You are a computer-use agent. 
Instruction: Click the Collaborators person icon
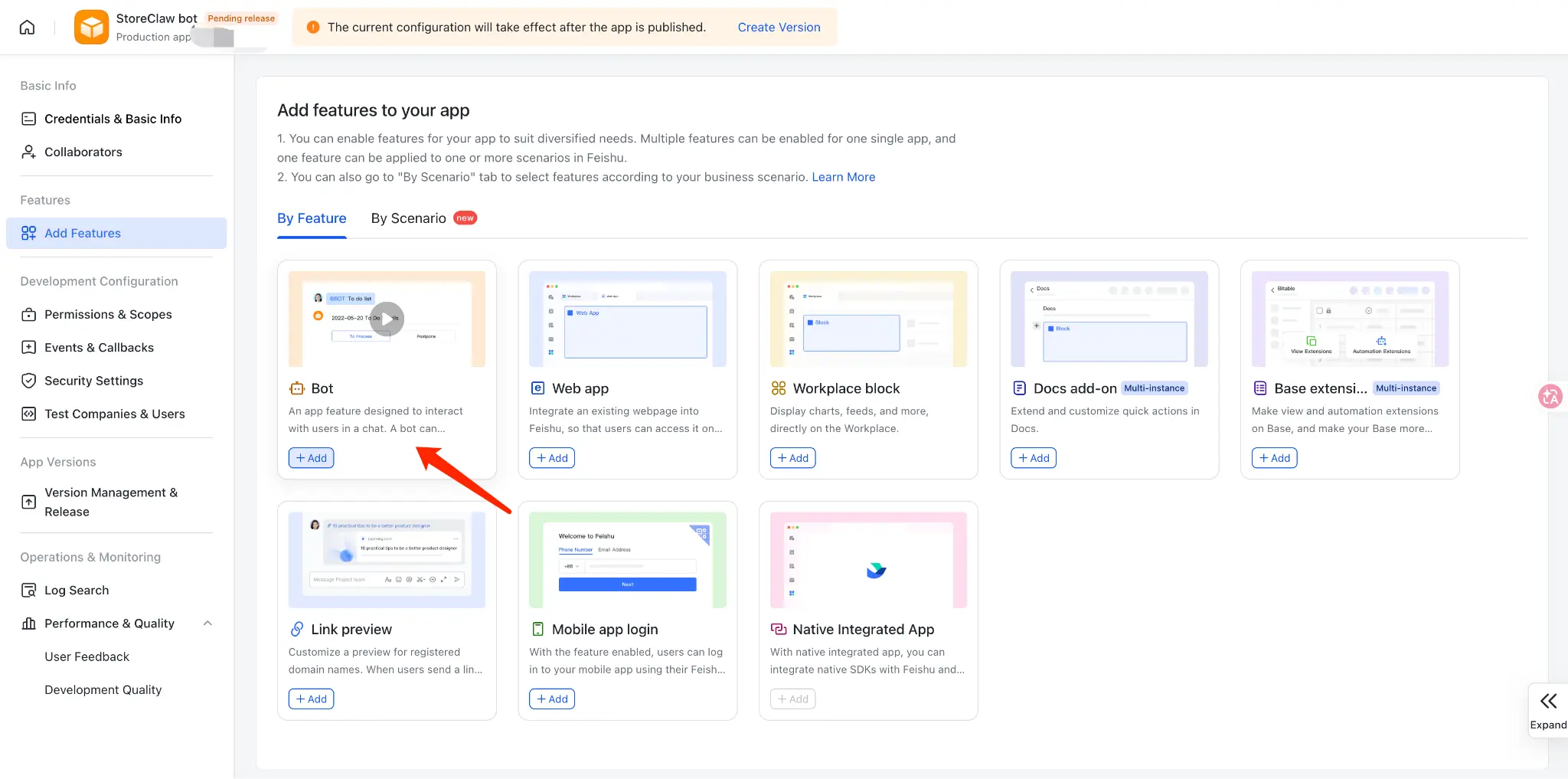28,152
